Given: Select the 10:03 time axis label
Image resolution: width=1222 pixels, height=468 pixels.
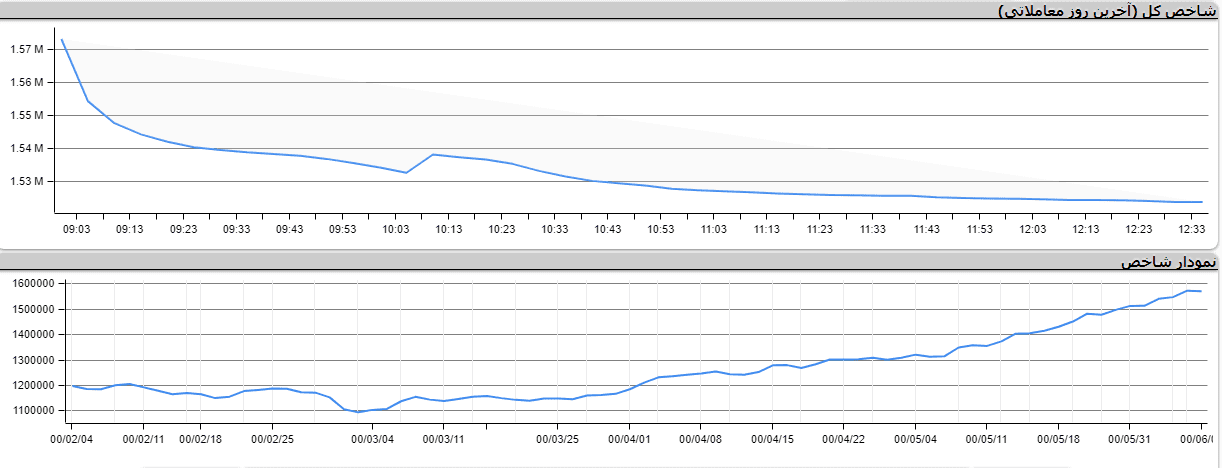Looking at the screenshot, I should point(395,229).
